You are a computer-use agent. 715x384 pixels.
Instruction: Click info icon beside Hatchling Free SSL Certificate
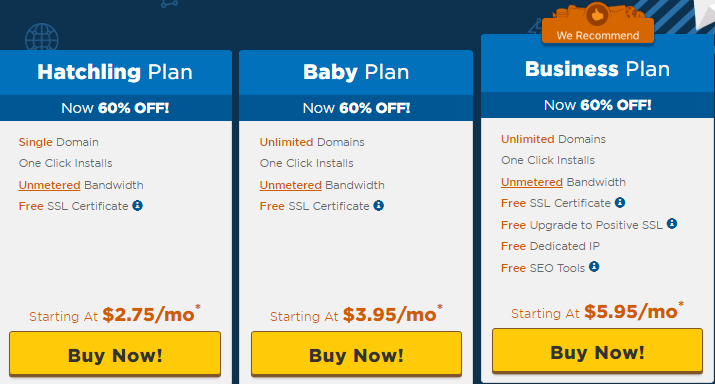coord(137,206)
